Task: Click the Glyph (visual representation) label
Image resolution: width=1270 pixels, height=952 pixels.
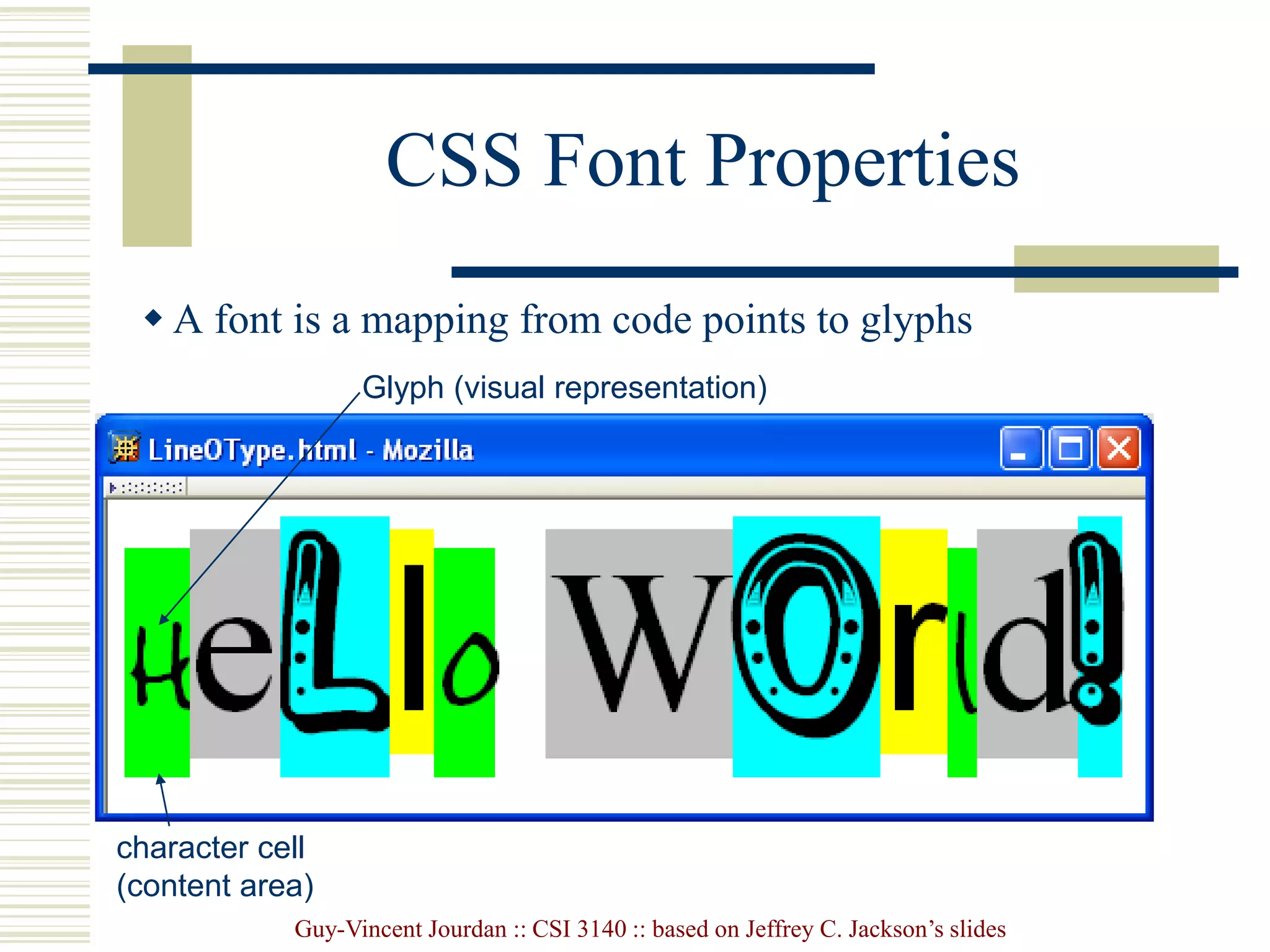Action: click(564, 388)
